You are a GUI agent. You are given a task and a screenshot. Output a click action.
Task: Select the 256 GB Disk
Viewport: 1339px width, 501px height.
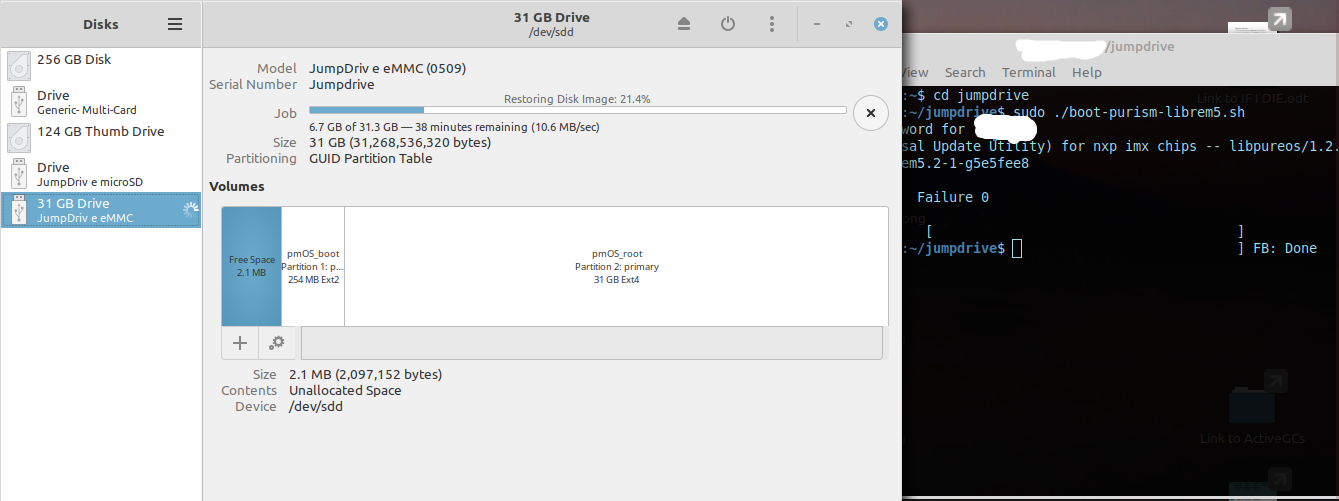[x=100, y=66]
